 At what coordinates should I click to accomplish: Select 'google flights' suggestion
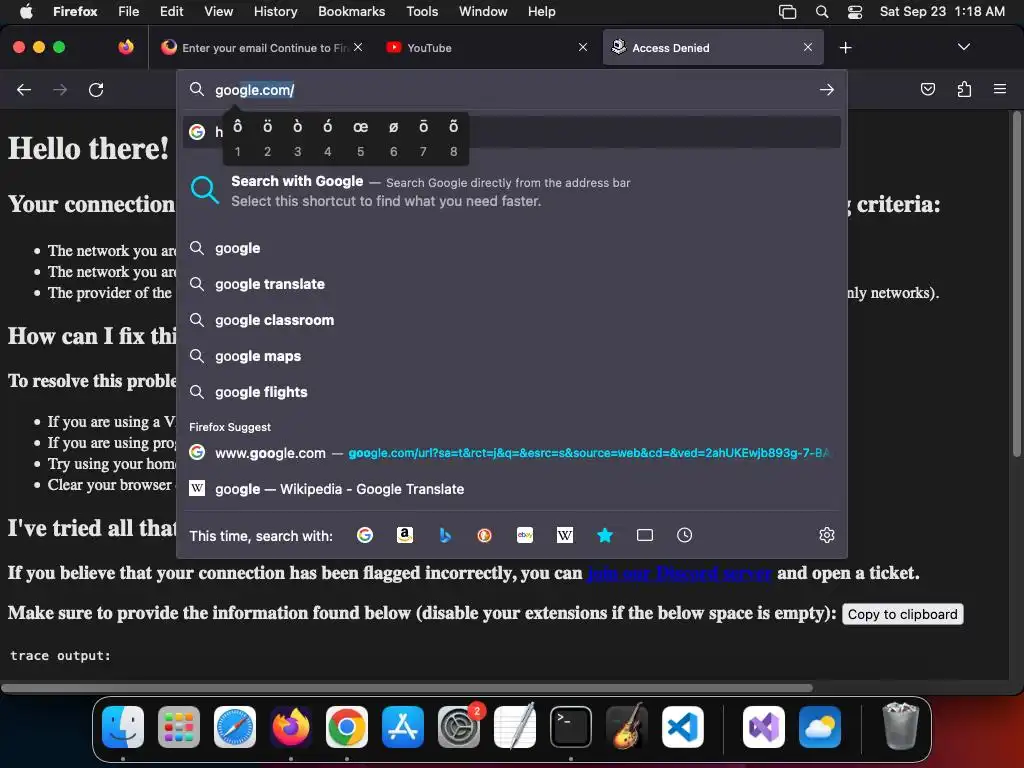511,392
